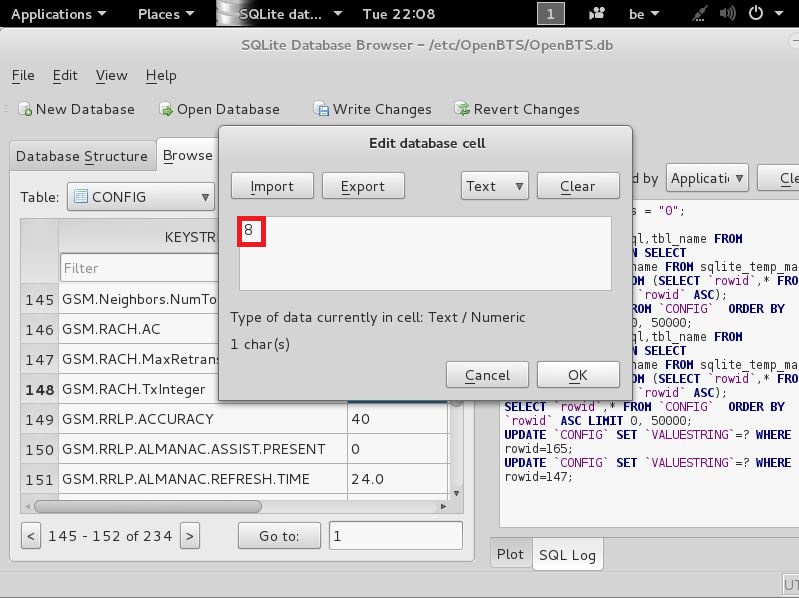The width and height of the screenshot is (799, 598).
Task: Switch to the Plot tab
Action: 510,554
